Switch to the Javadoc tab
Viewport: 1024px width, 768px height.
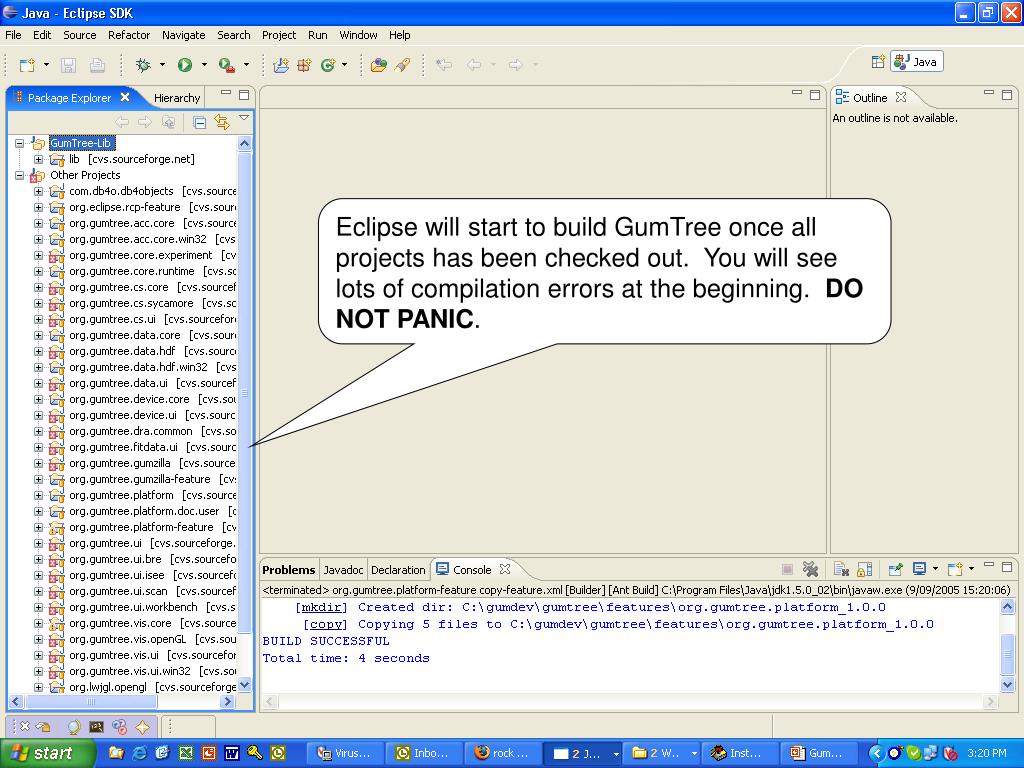[343, 569]
